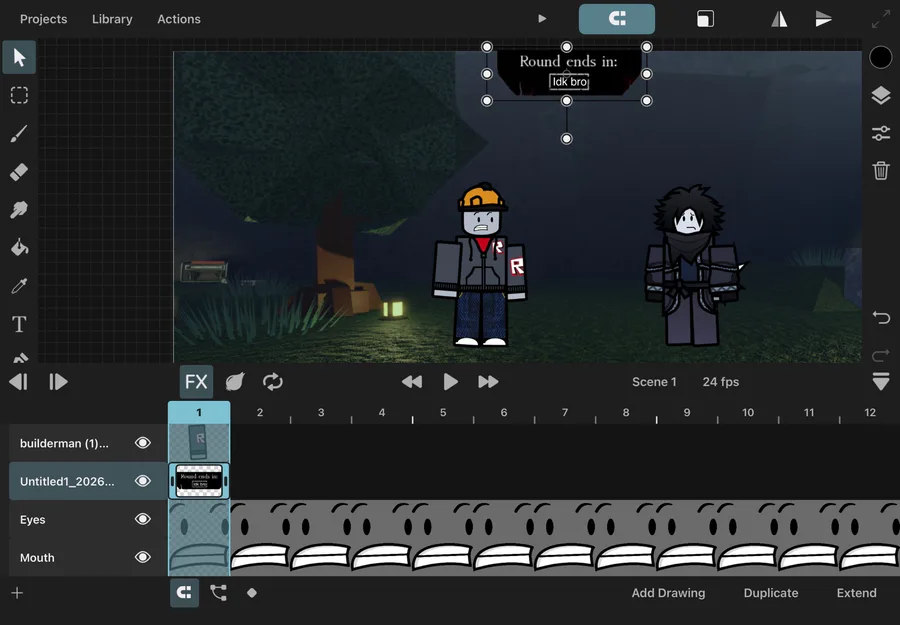Collapse the timeline with down triangle
Screen dimensions: 900x625
click(880, 382)
